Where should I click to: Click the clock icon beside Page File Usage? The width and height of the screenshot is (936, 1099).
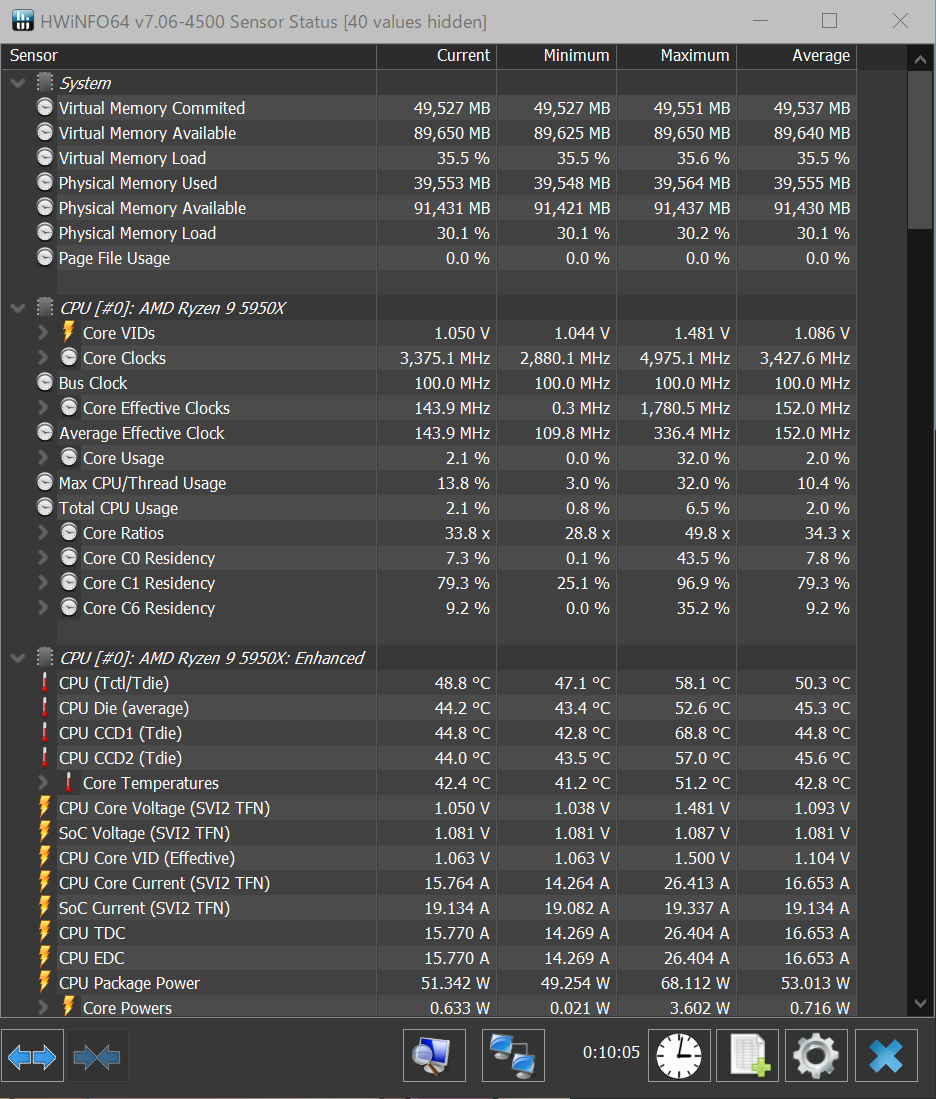coord(45,257)
